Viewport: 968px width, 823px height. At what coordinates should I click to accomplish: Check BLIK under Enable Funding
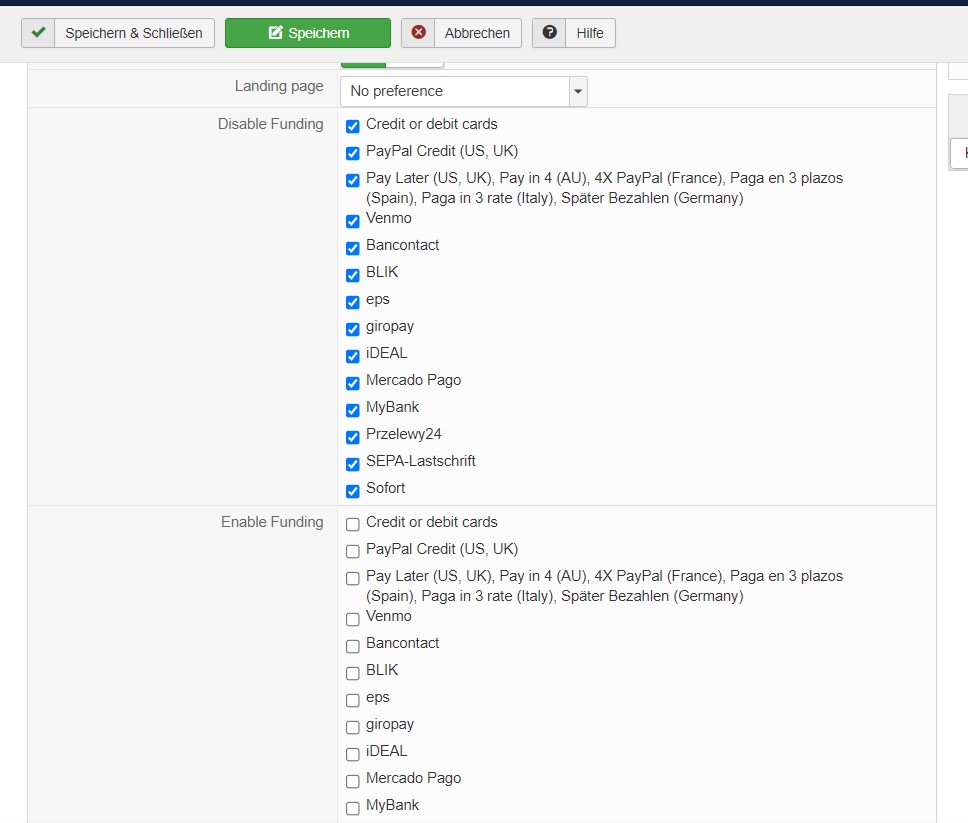pyautogui.click(x=353, y=673)
